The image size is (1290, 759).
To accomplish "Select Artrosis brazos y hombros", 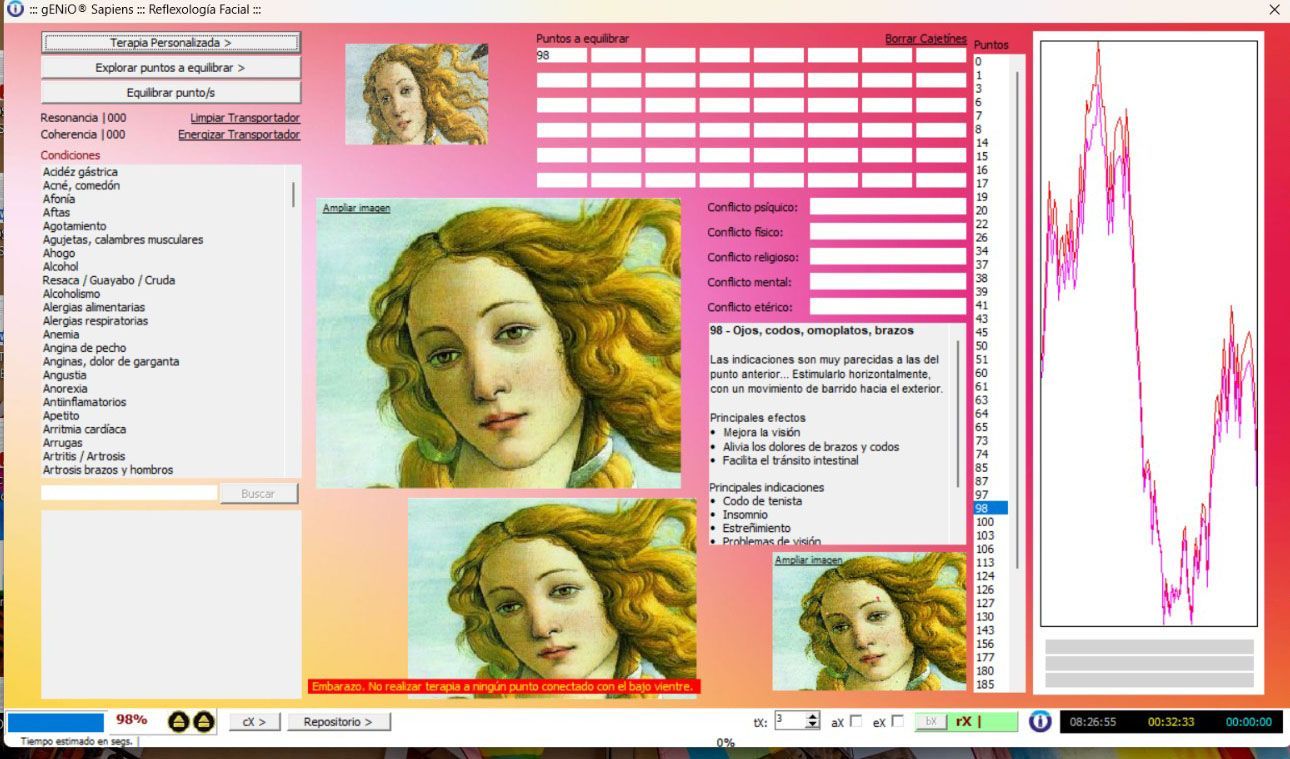I will (108, 470).
